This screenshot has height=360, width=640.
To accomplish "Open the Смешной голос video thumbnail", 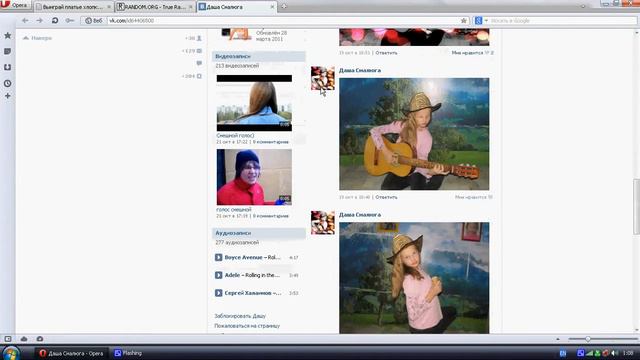I will point(254,103).
